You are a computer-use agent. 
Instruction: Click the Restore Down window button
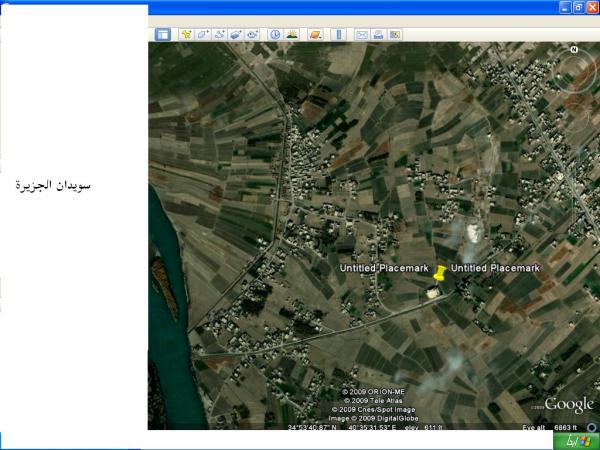click(x=578, y=7)
